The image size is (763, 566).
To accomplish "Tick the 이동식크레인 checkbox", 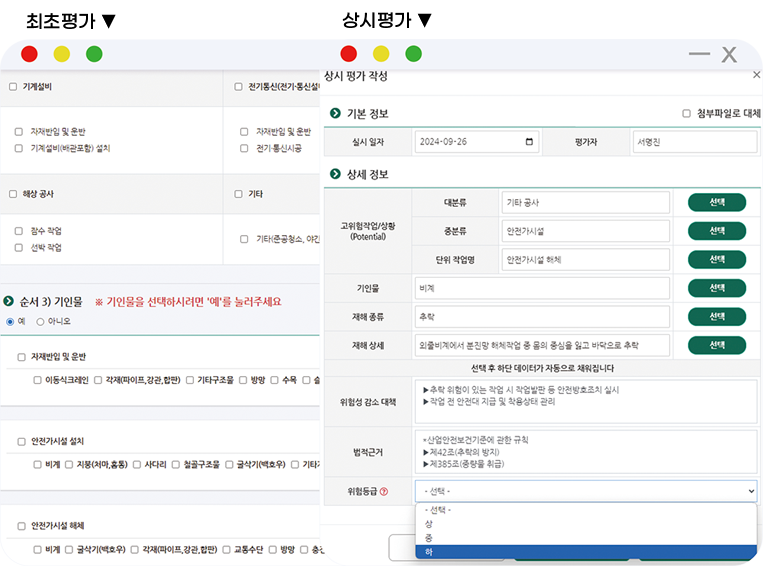I will click(x=38, y=380).
